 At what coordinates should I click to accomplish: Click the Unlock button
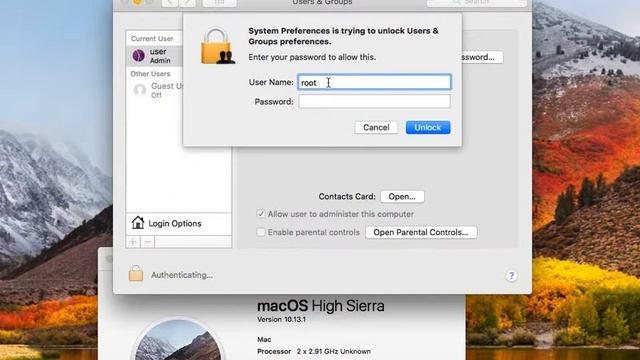pos(428,127)
